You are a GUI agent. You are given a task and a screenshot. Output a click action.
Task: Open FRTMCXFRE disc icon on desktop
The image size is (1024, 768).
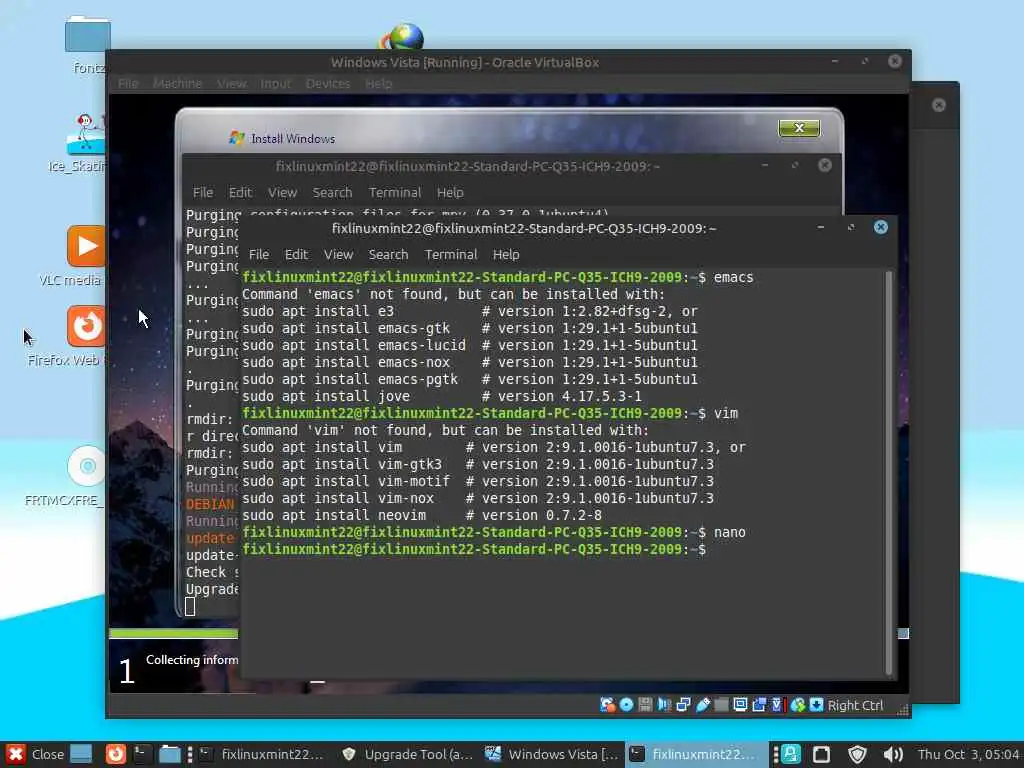(x=87, y=466)
